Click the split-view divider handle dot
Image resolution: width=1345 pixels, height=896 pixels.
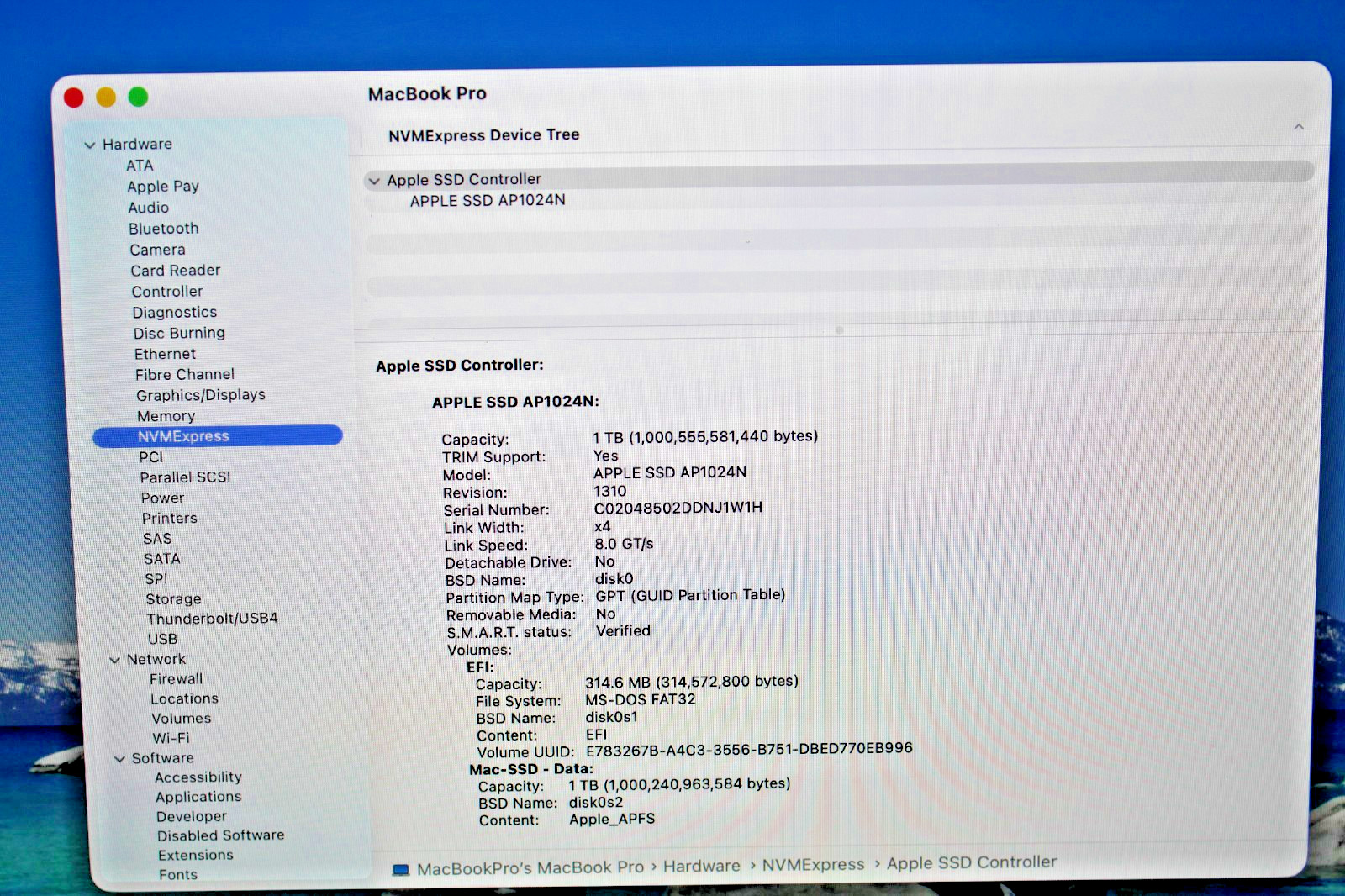coord(839,330)
